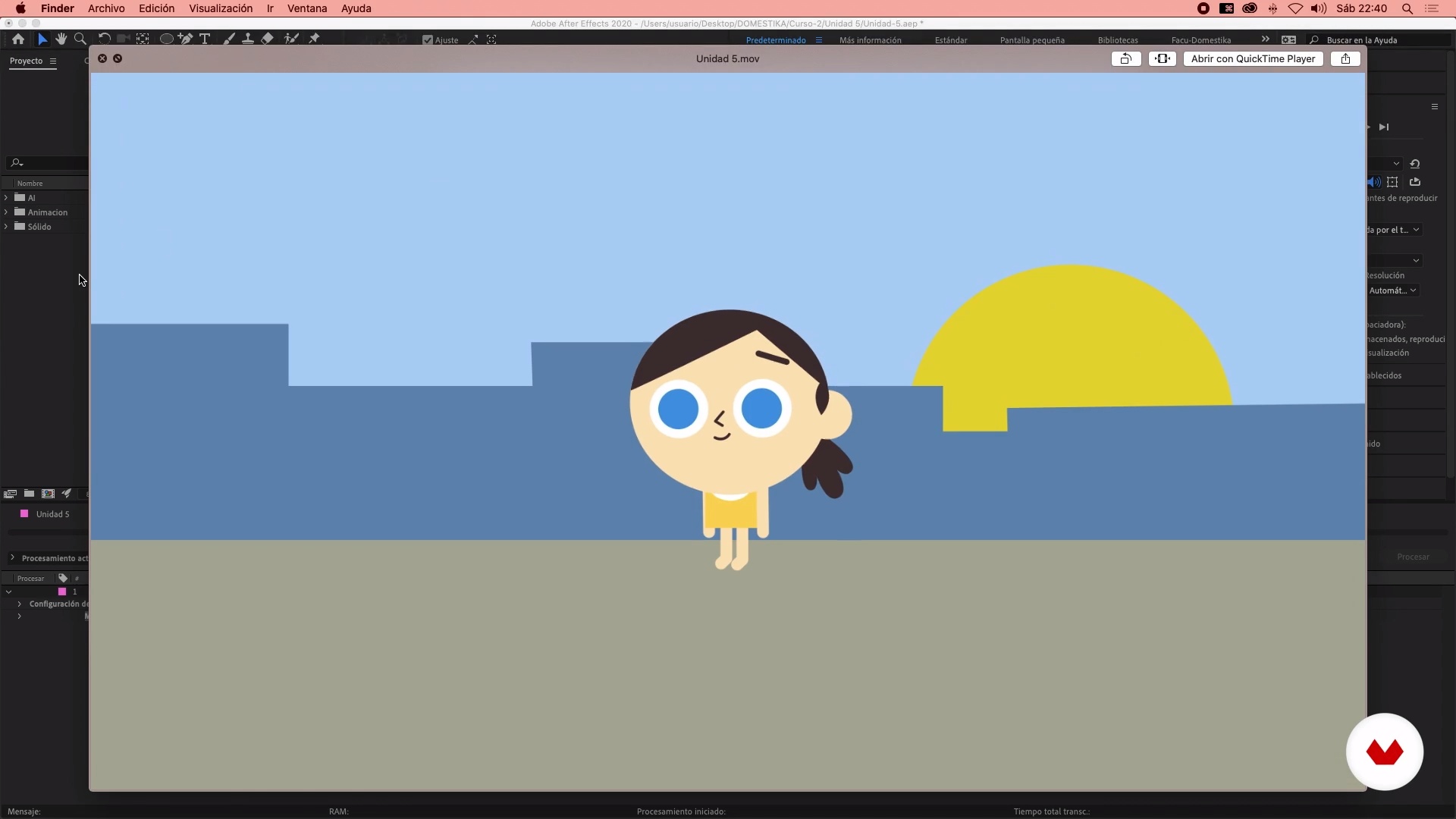The height and width of the screenshot is (819, 1456).
Task: Click the new composition icon
Action: 48,494
